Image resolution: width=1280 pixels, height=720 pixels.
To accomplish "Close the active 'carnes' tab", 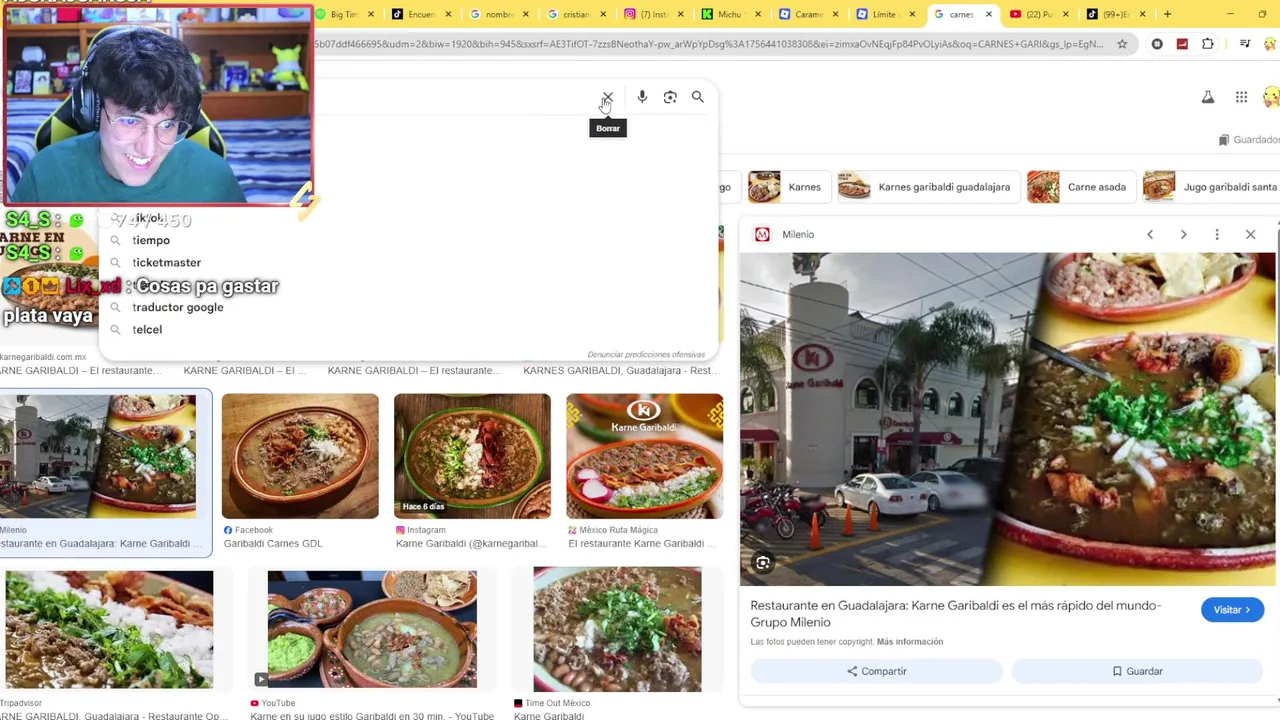I will click(x=989, y=14).
